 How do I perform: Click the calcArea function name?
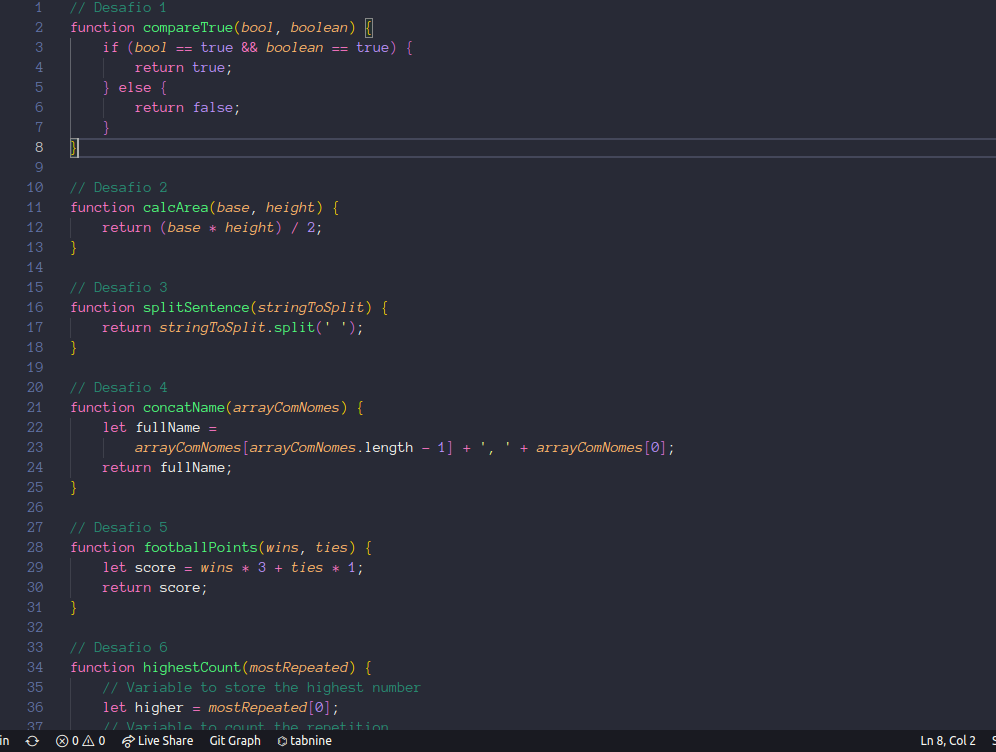(x=175, y=207)
